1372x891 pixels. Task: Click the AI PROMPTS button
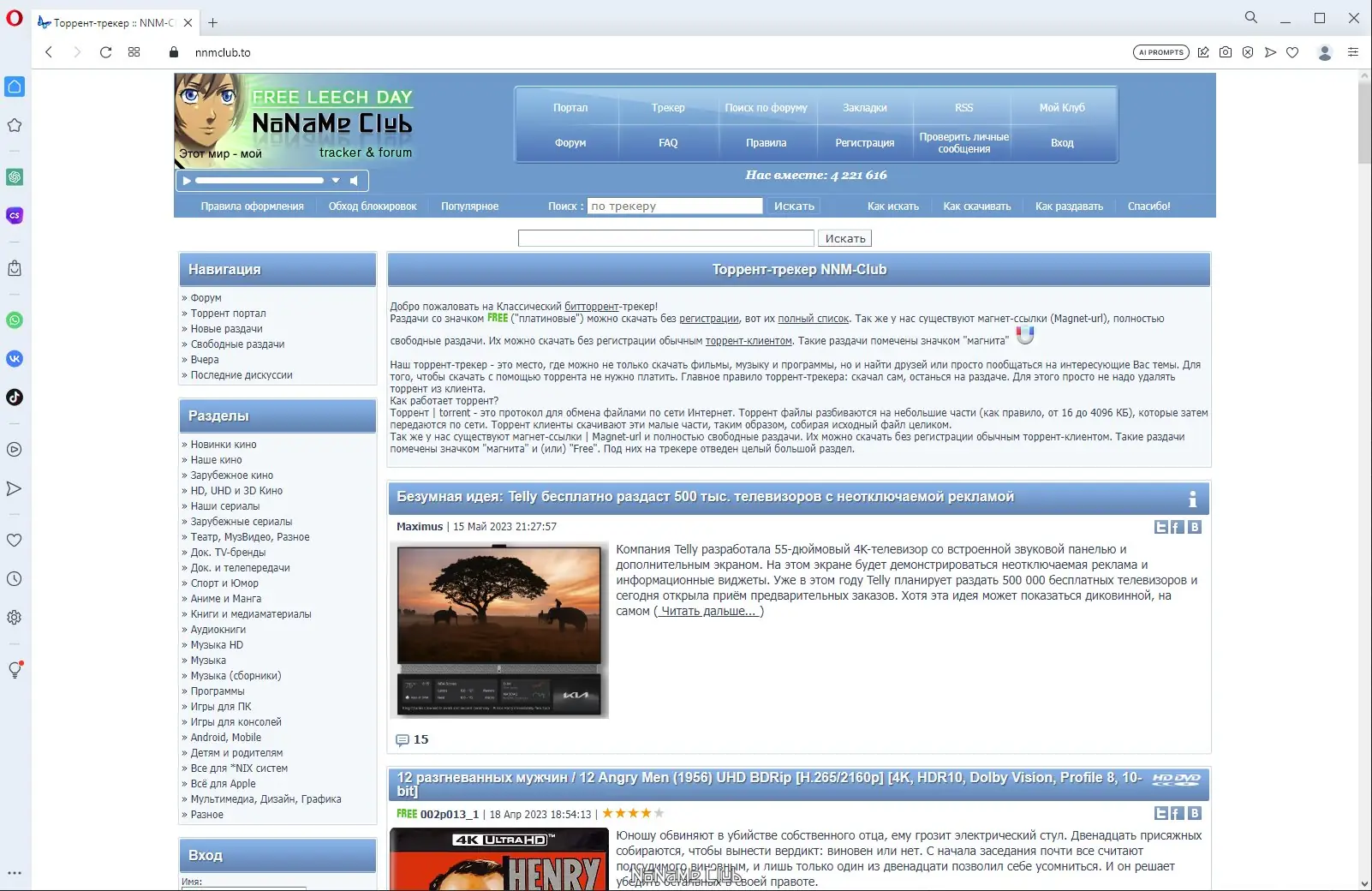pyautogui.click(x=1161, y=52)
